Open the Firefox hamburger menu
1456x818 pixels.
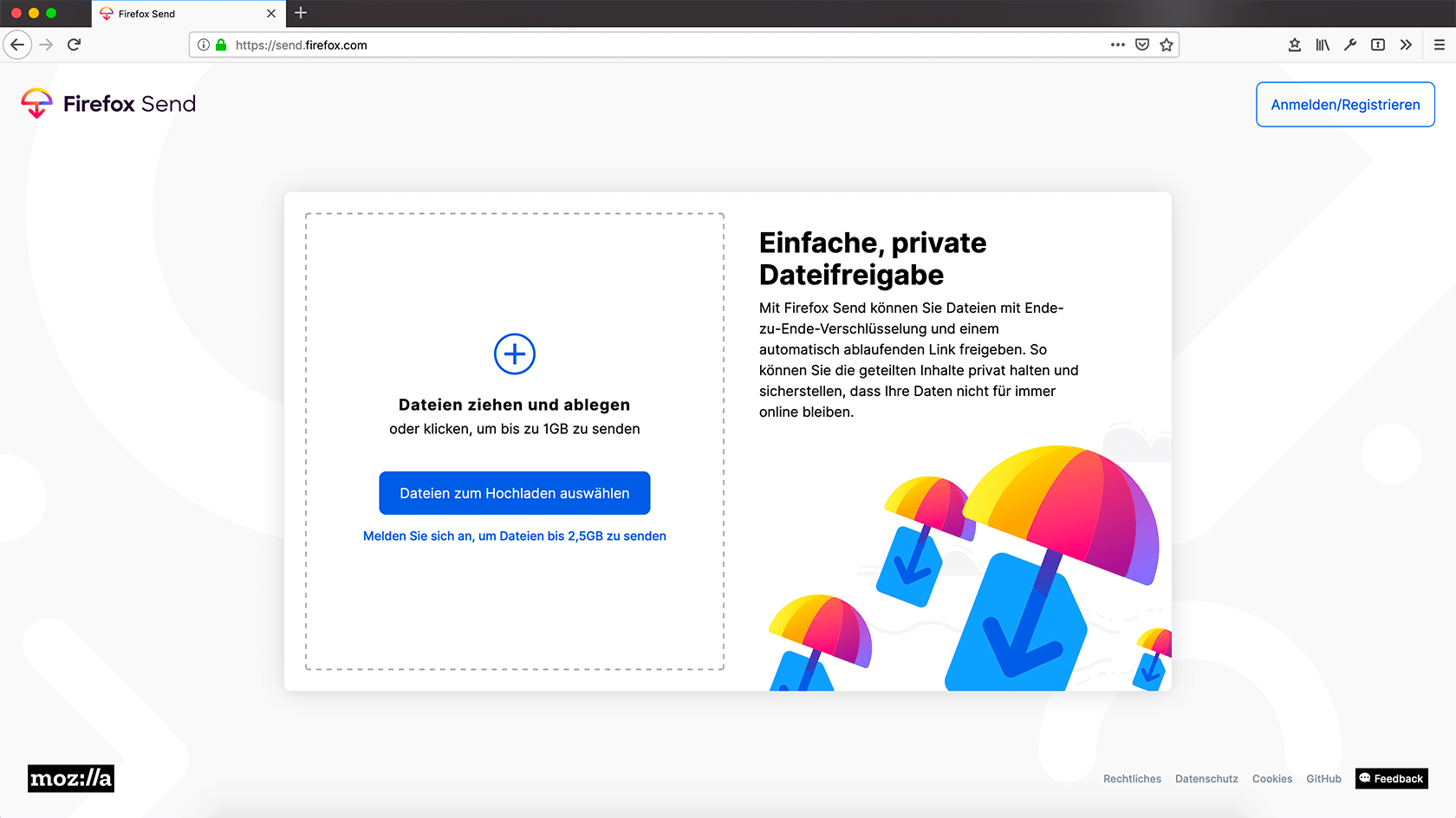tap(1440, 45)
